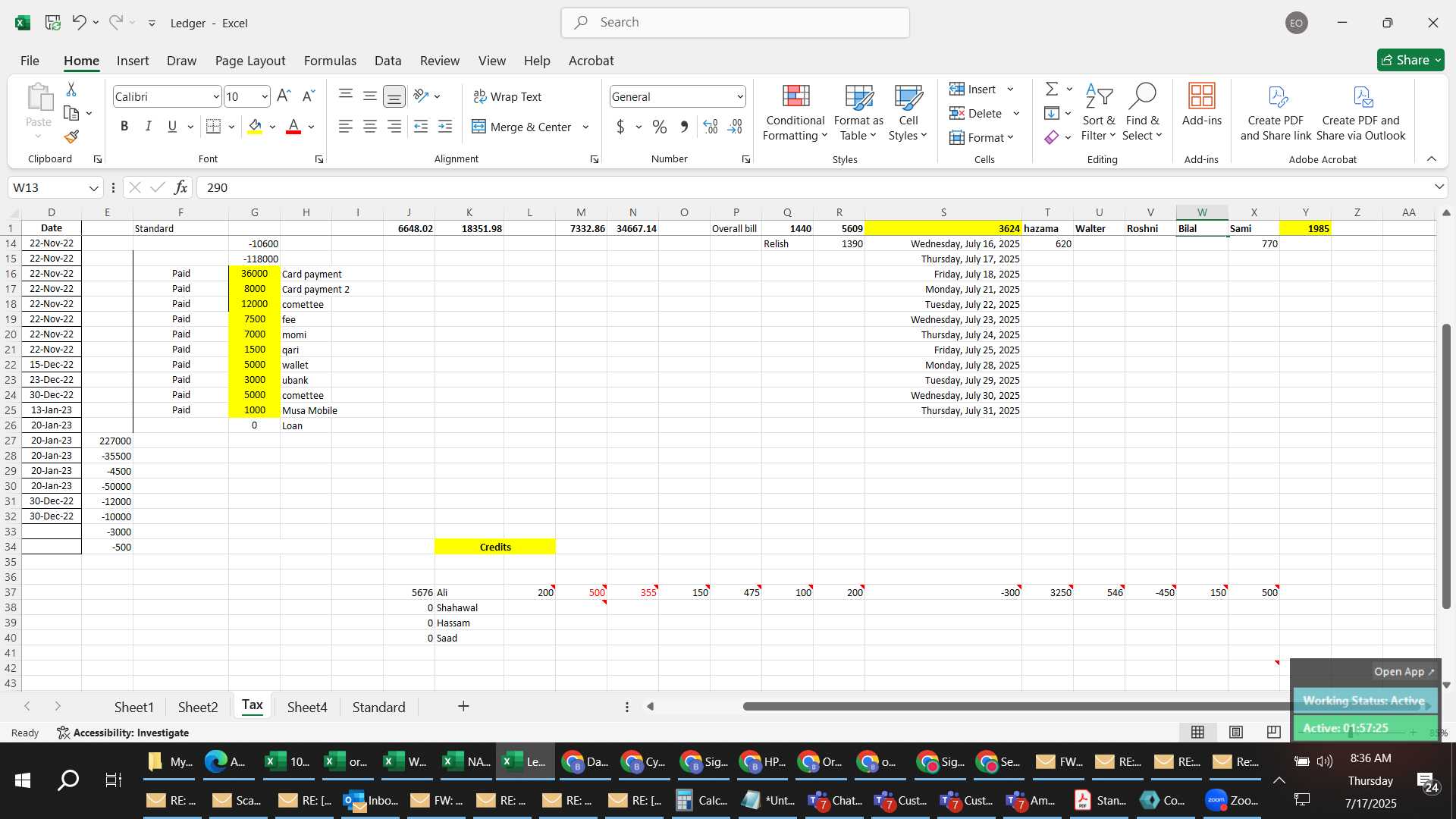Image resolution: width=1456 pixels, height=819 pixels.
Task: Open the Sort & Filter dropdown
Action: [1099, 112]
